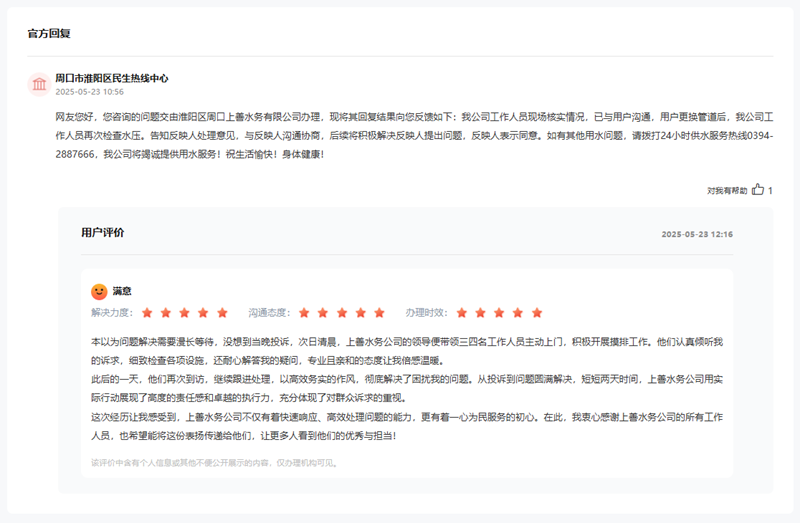Click the first star of 沟通态度

(x=304, y=312)
